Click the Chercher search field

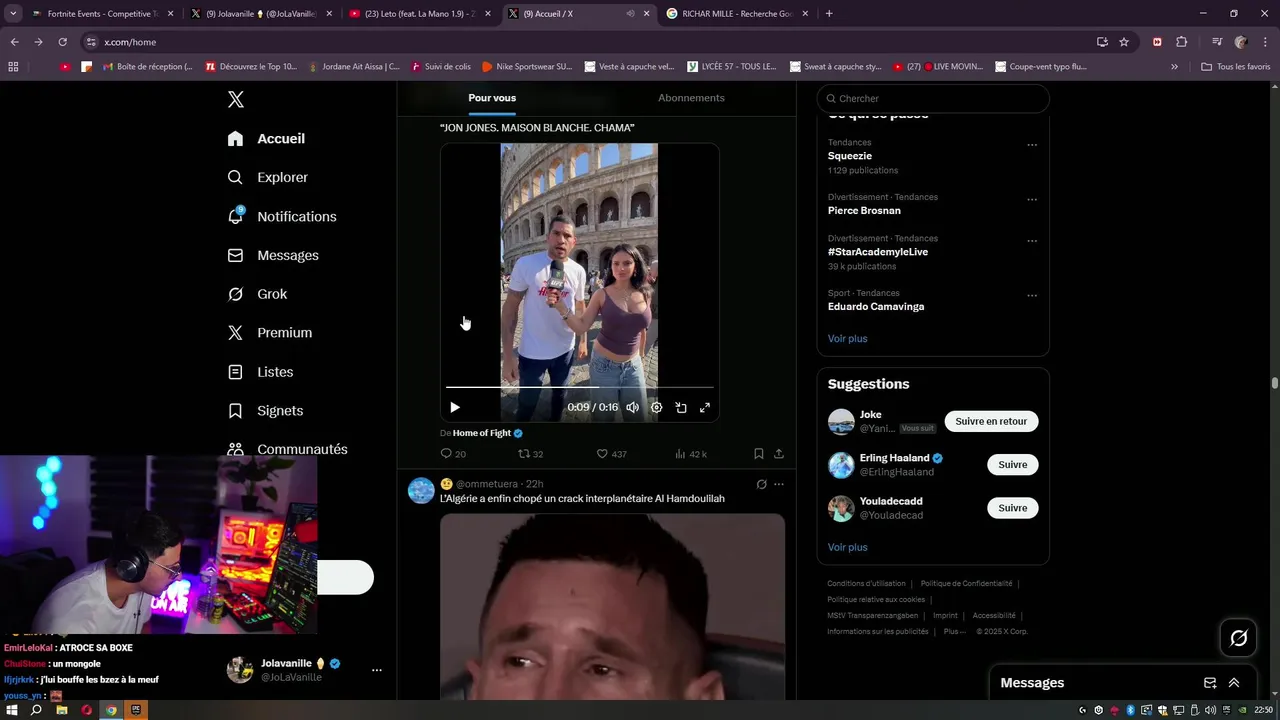(933, 98)
